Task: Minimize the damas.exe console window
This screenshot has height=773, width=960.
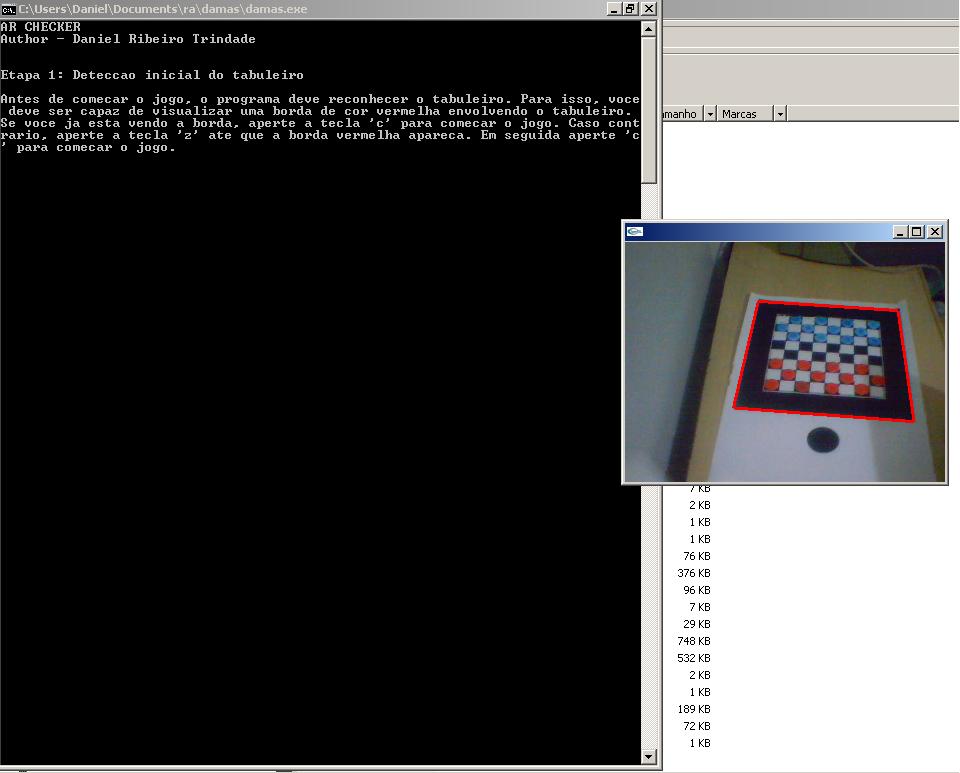Action: [x=612, y=8]
